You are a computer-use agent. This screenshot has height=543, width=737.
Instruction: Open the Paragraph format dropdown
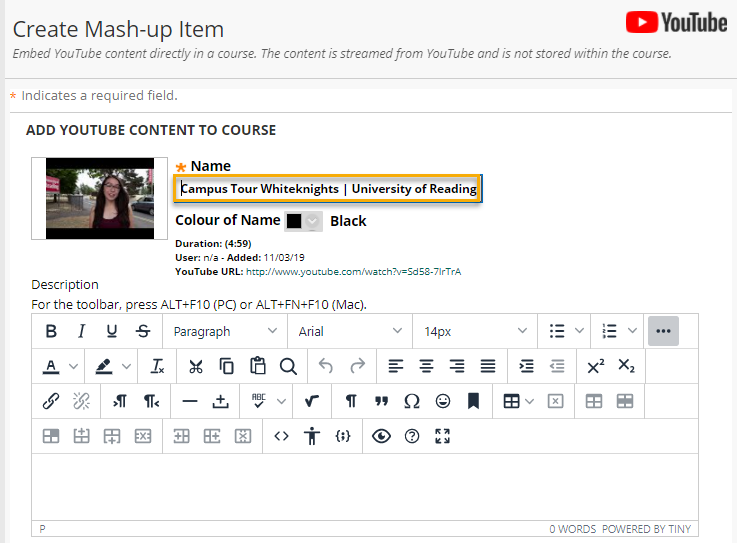click(225, 331)
